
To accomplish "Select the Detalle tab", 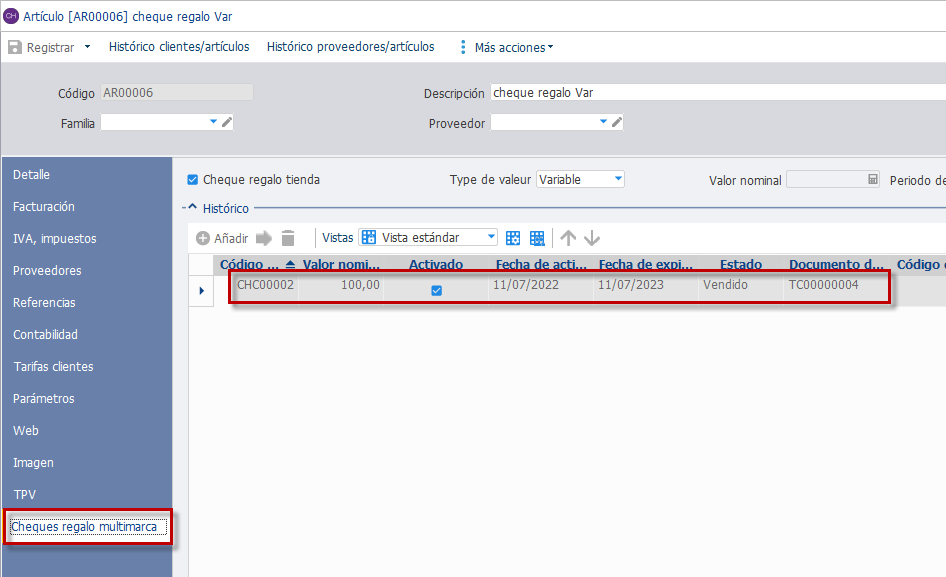I will [31, 174].
